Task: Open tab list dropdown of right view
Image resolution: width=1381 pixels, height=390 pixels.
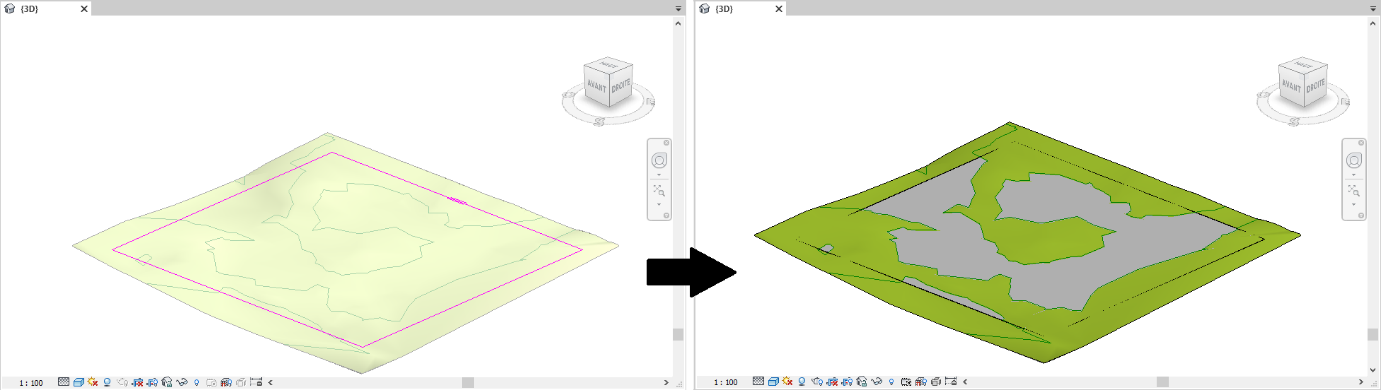Action: point(1372,8)
